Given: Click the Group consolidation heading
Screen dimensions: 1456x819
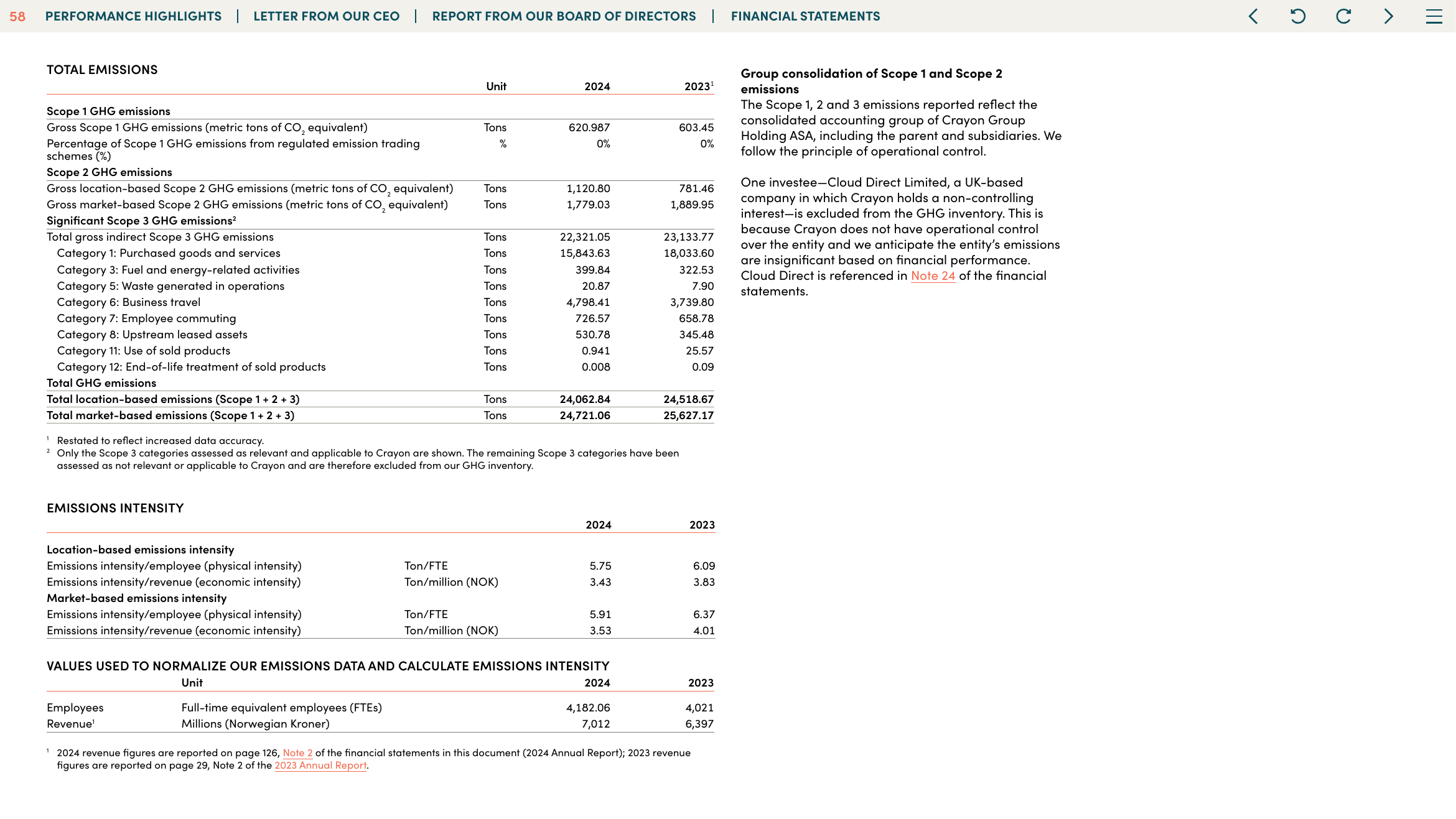Looking at the screenshot, I should (x=871, y=81).
